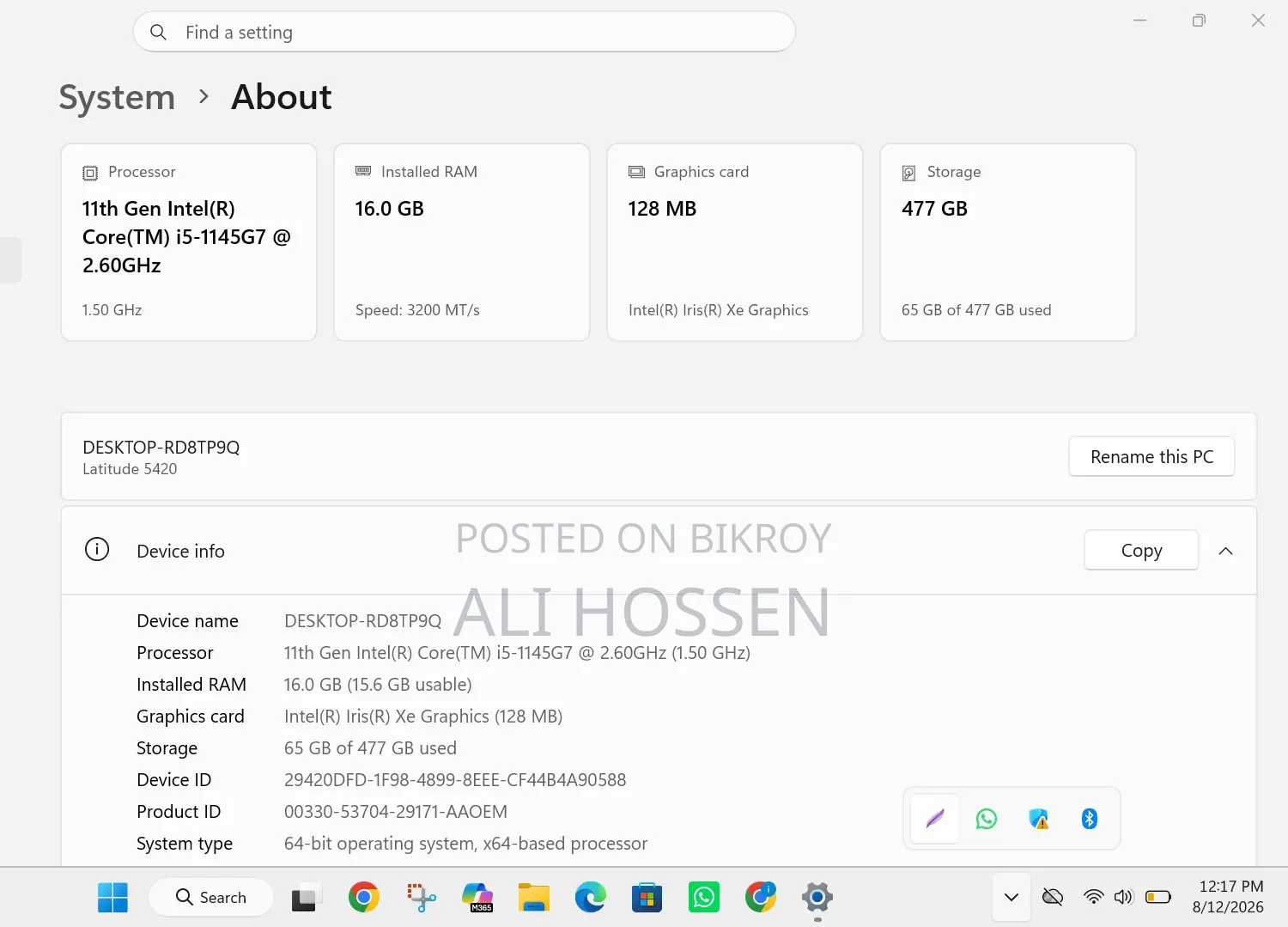This screenshot has width=1288, height=927.
Task: Toggle the hidden tray icons chevron
Action: [x=1012, y=897]
